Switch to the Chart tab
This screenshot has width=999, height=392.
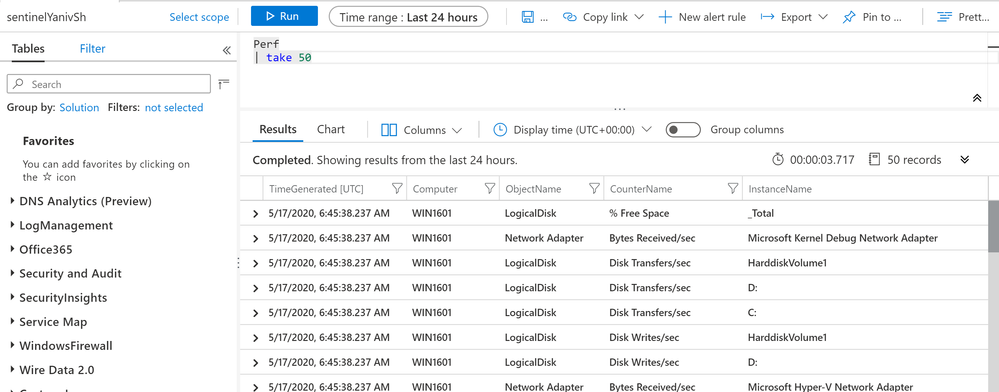pyautogui.click(x=331, y=129)
